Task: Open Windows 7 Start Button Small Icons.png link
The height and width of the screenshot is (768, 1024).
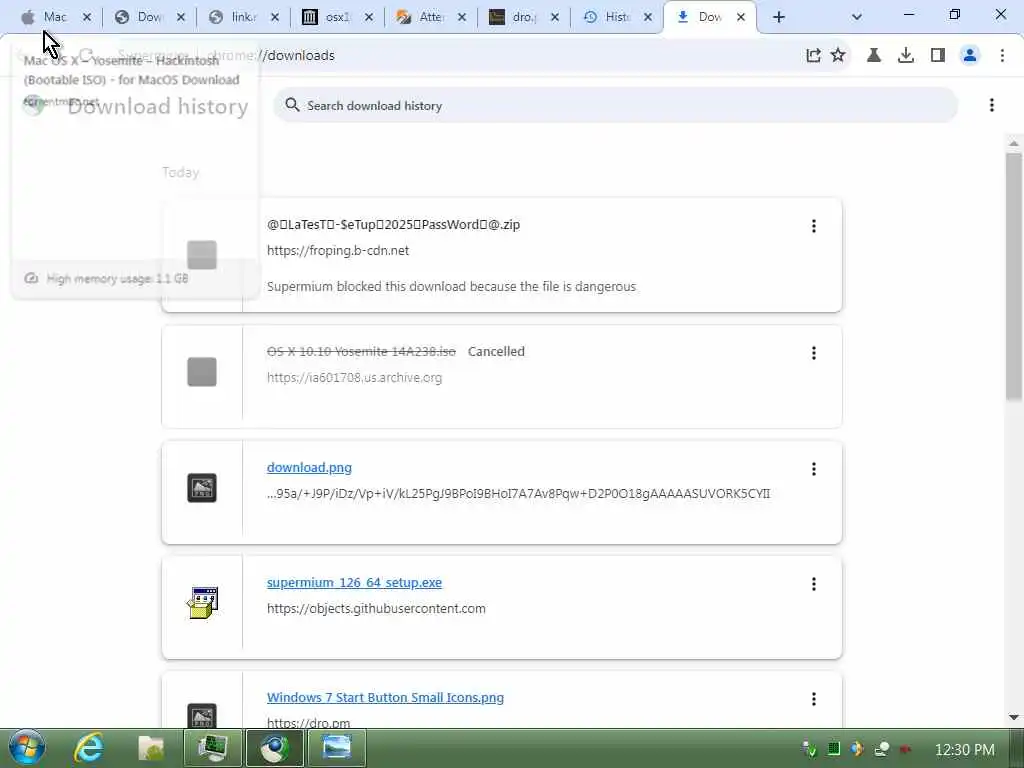Action: click(x=385, y=697)
